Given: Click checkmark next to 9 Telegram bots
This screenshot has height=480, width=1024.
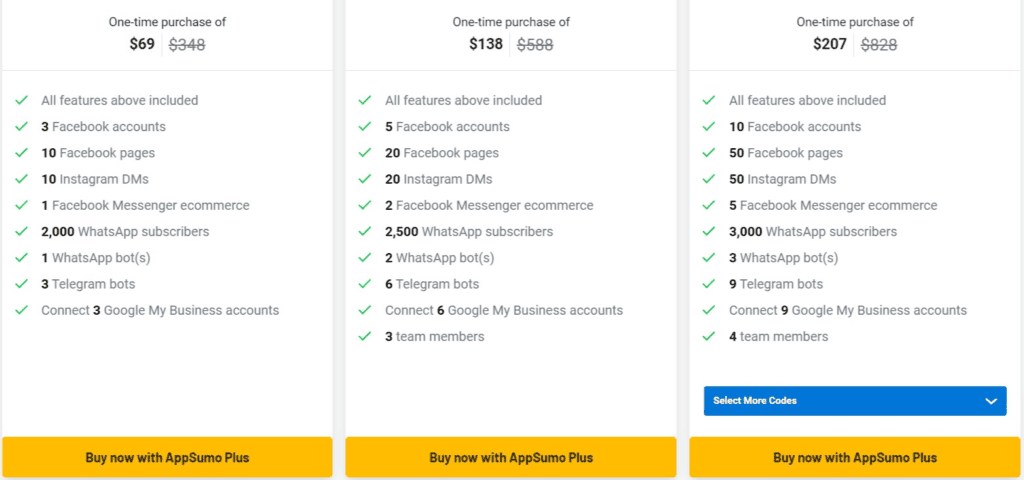Looking at the screenshot, I should 709,284.
